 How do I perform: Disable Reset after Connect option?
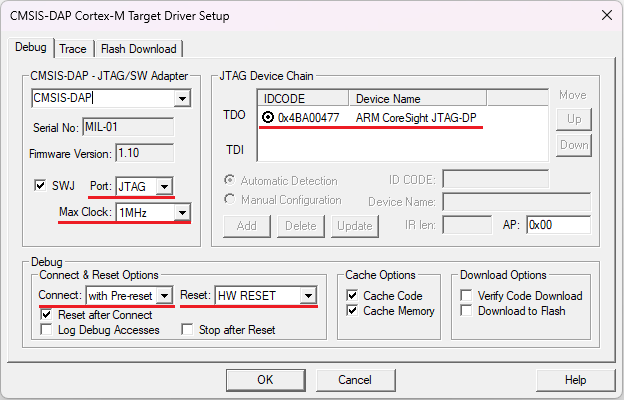pyautogui.click(x=47, y=313)
